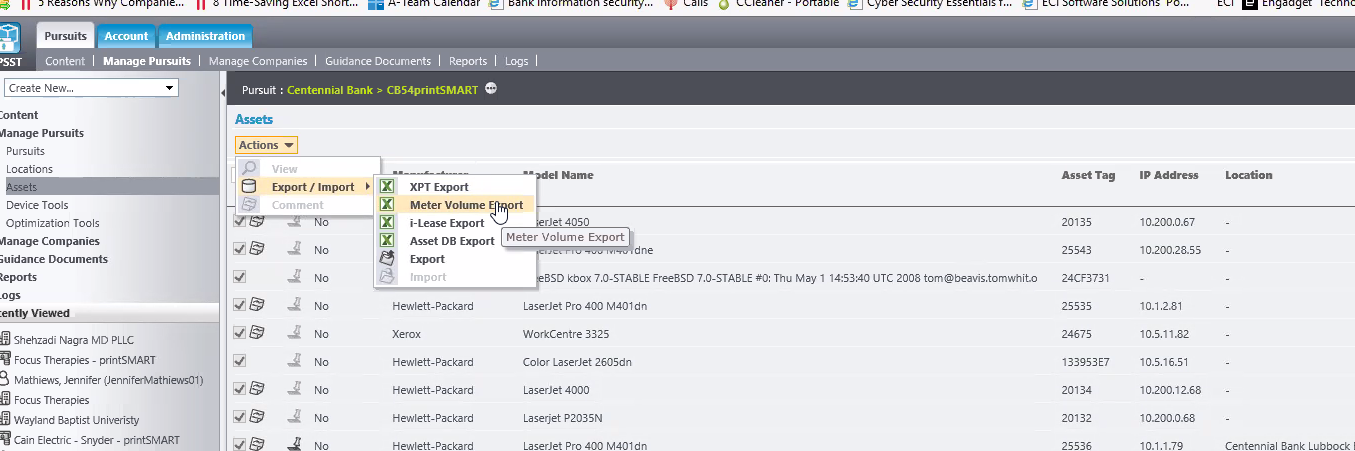Click the PSST cube logo icon
Image resolution: width=1355 pixels, height=451 pixels.
click(x=9, y=39)
